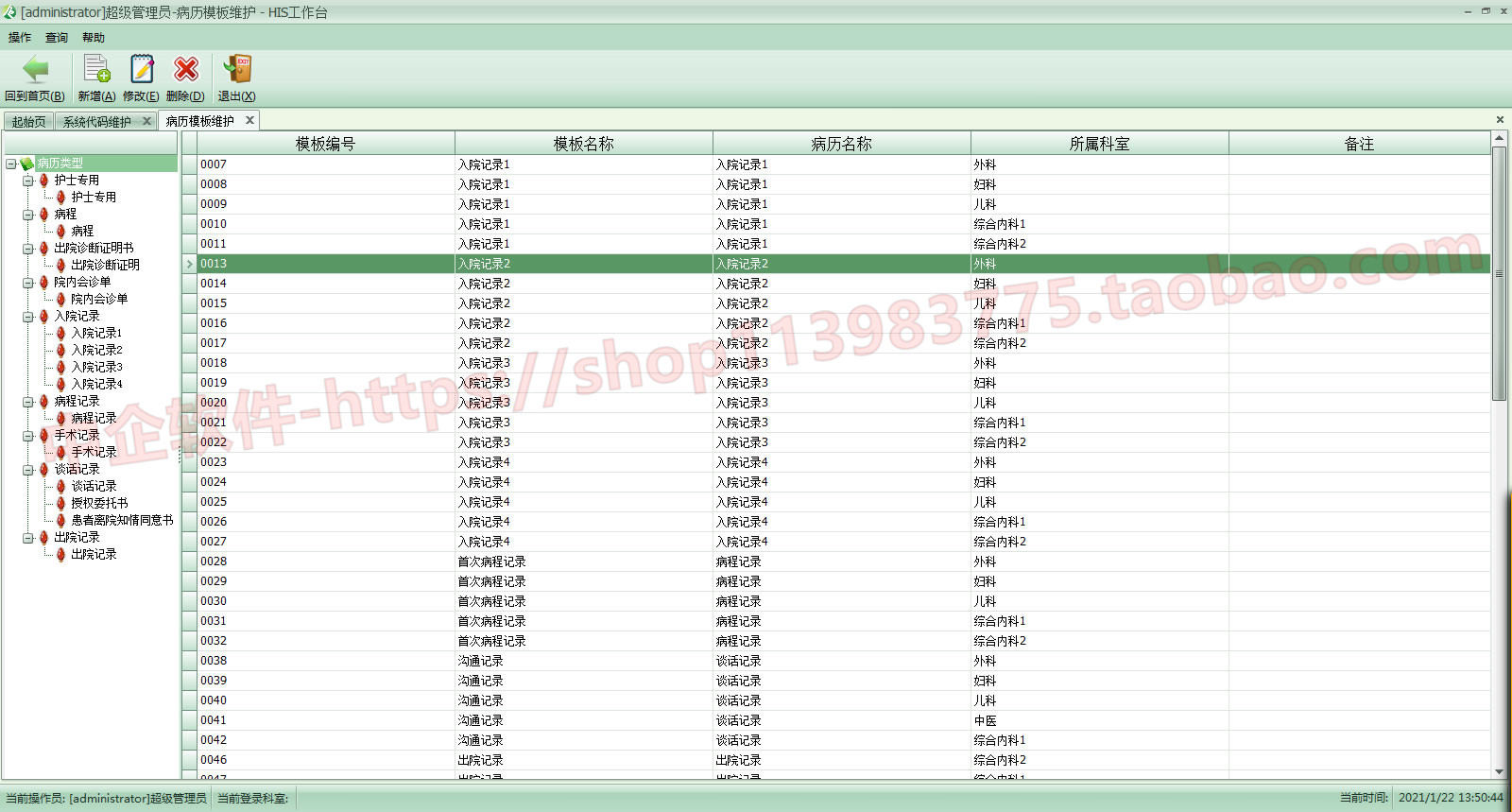Image resolution: width=1512 pixels, height=812 pixels.
Task: Click the 新增 new document icon
Action: tap(96, 69)
